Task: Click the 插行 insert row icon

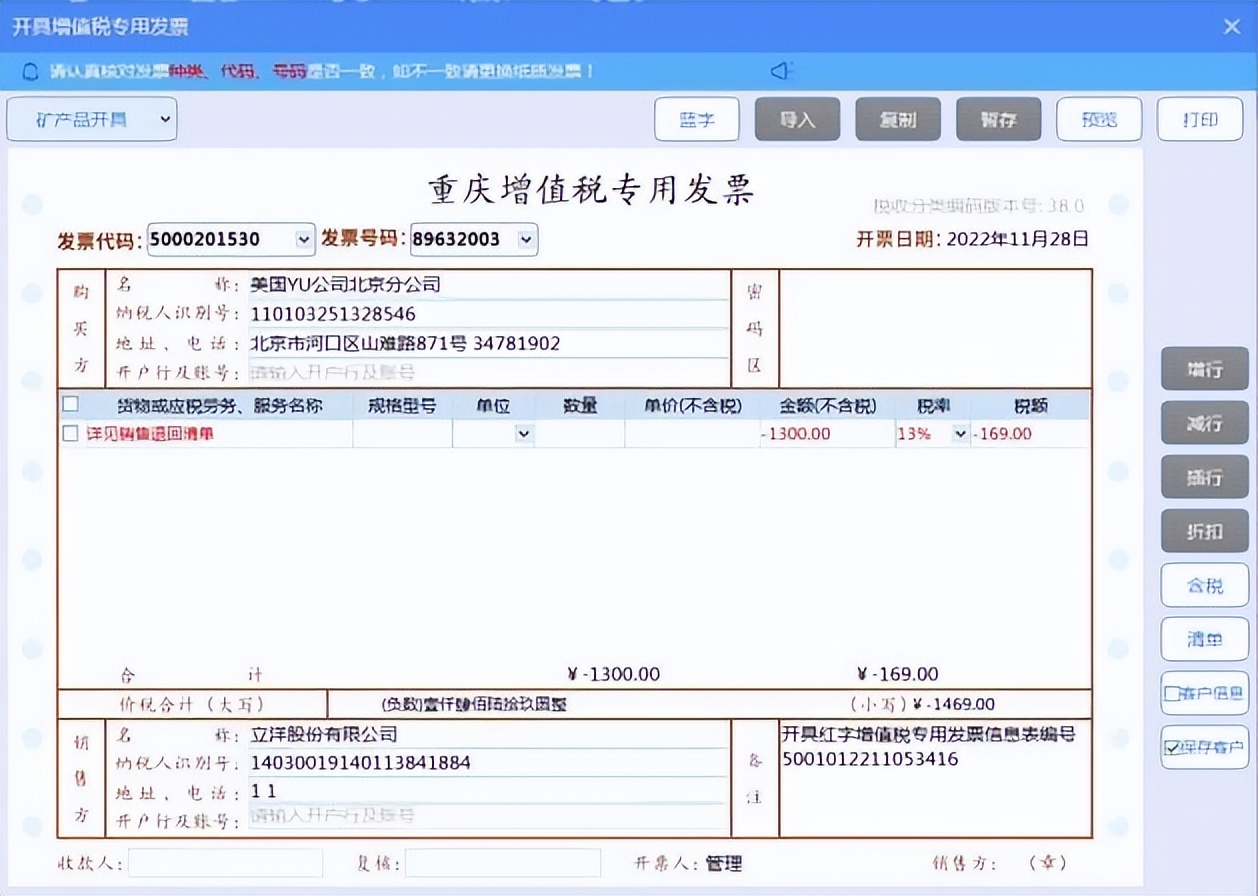Action: [1204, 477]
